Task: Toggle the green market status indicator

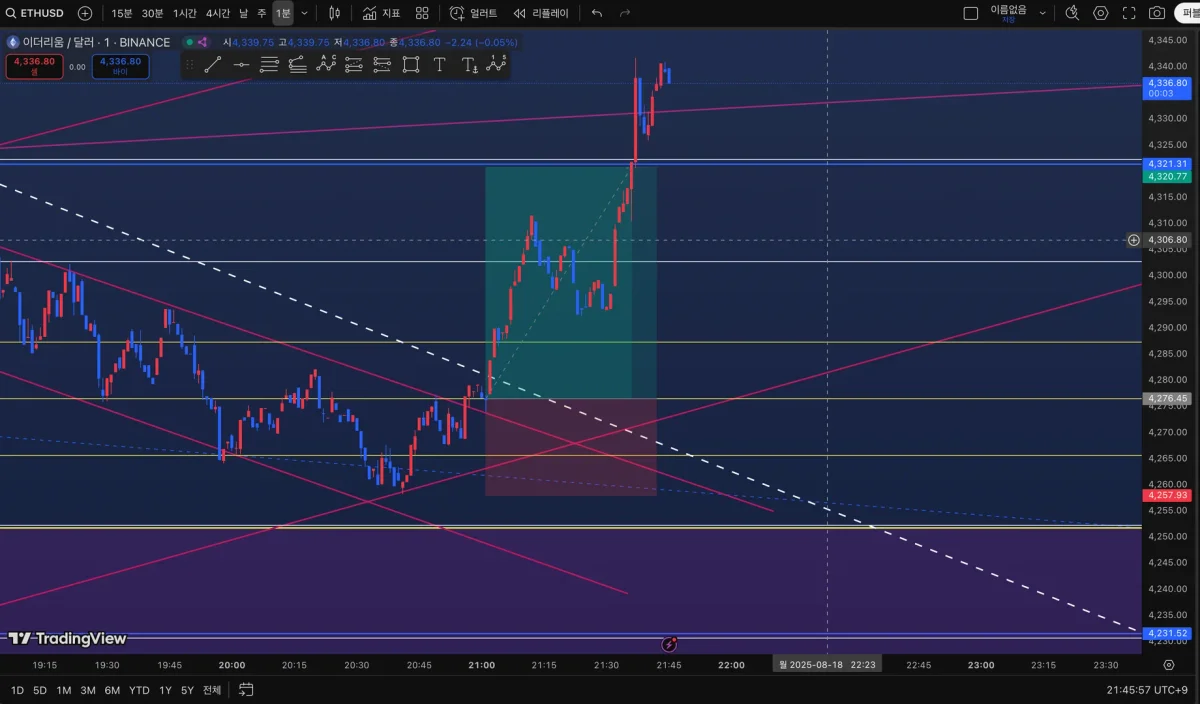Action: pyautogui.click(x=188, y=42)
